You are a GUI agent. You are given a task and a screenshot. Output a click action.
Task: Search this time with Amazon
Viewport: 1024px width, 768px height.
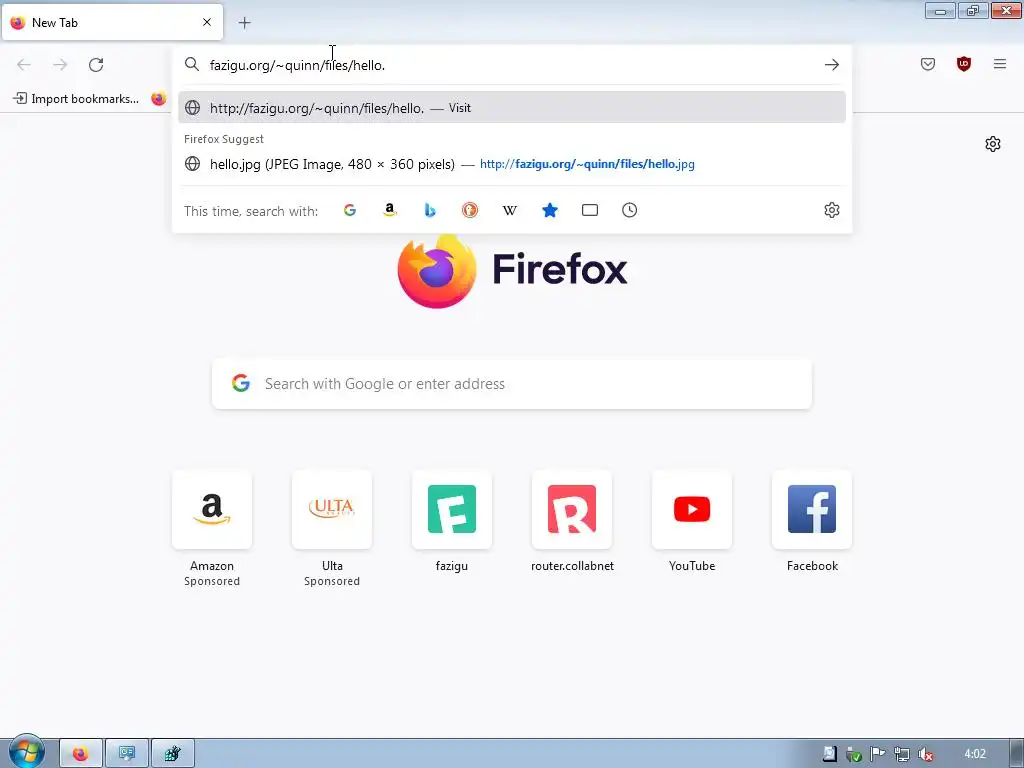tap(390, 210)
